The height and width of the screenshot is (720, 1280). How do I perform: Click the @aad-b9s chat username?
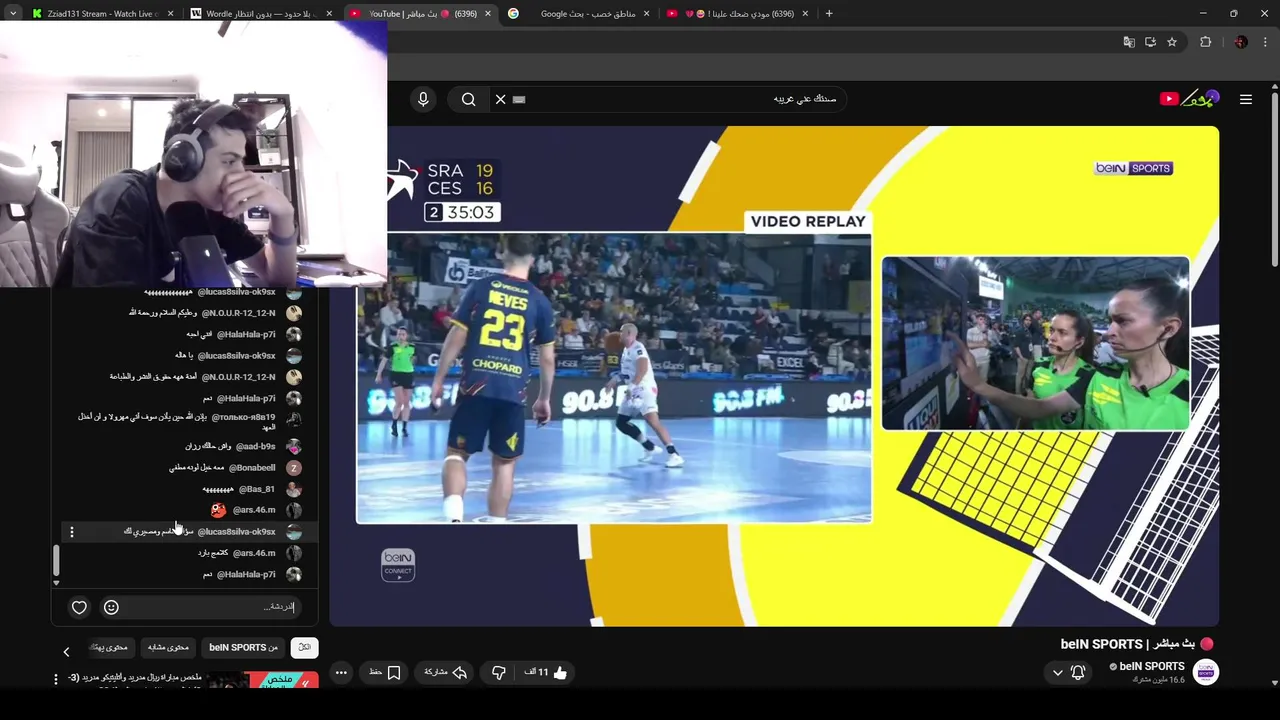click(x=256, y=446)
